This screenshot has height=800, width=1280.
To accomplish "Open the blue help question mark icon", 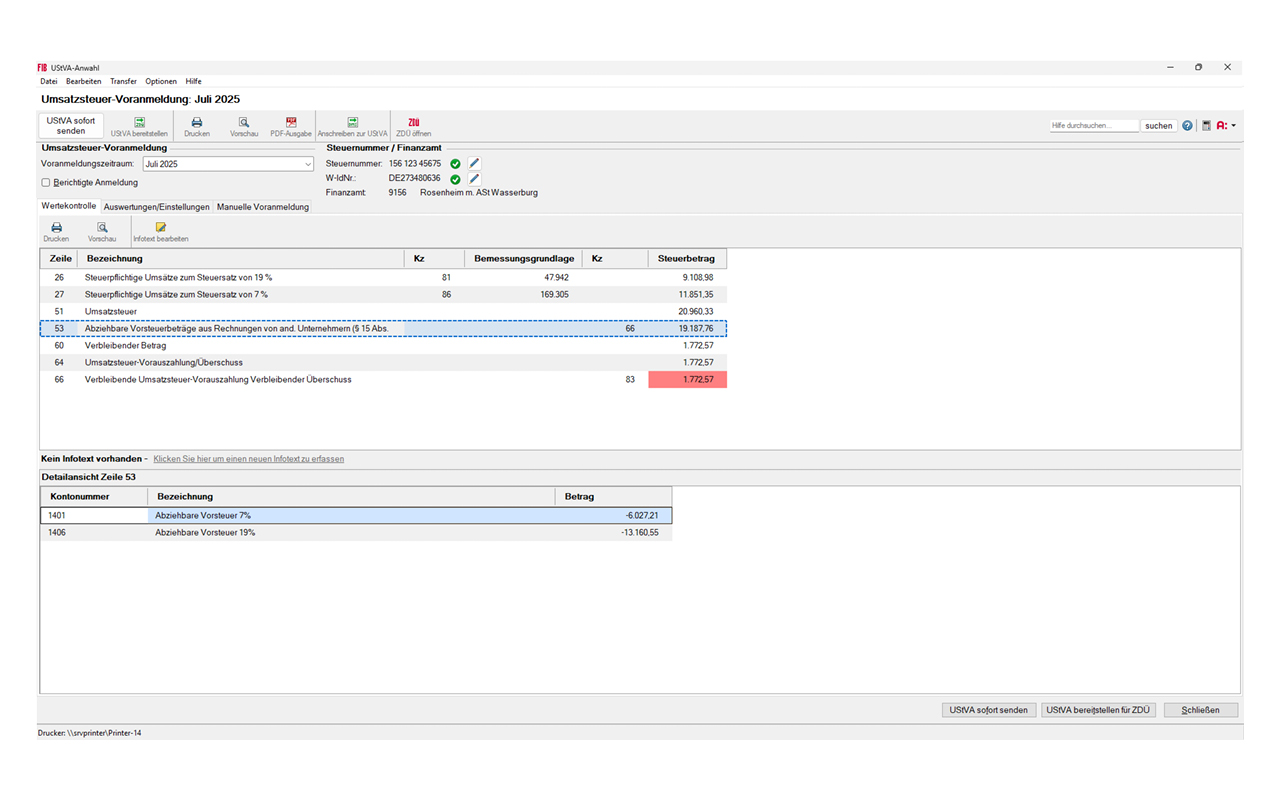I will (1188, 126).
